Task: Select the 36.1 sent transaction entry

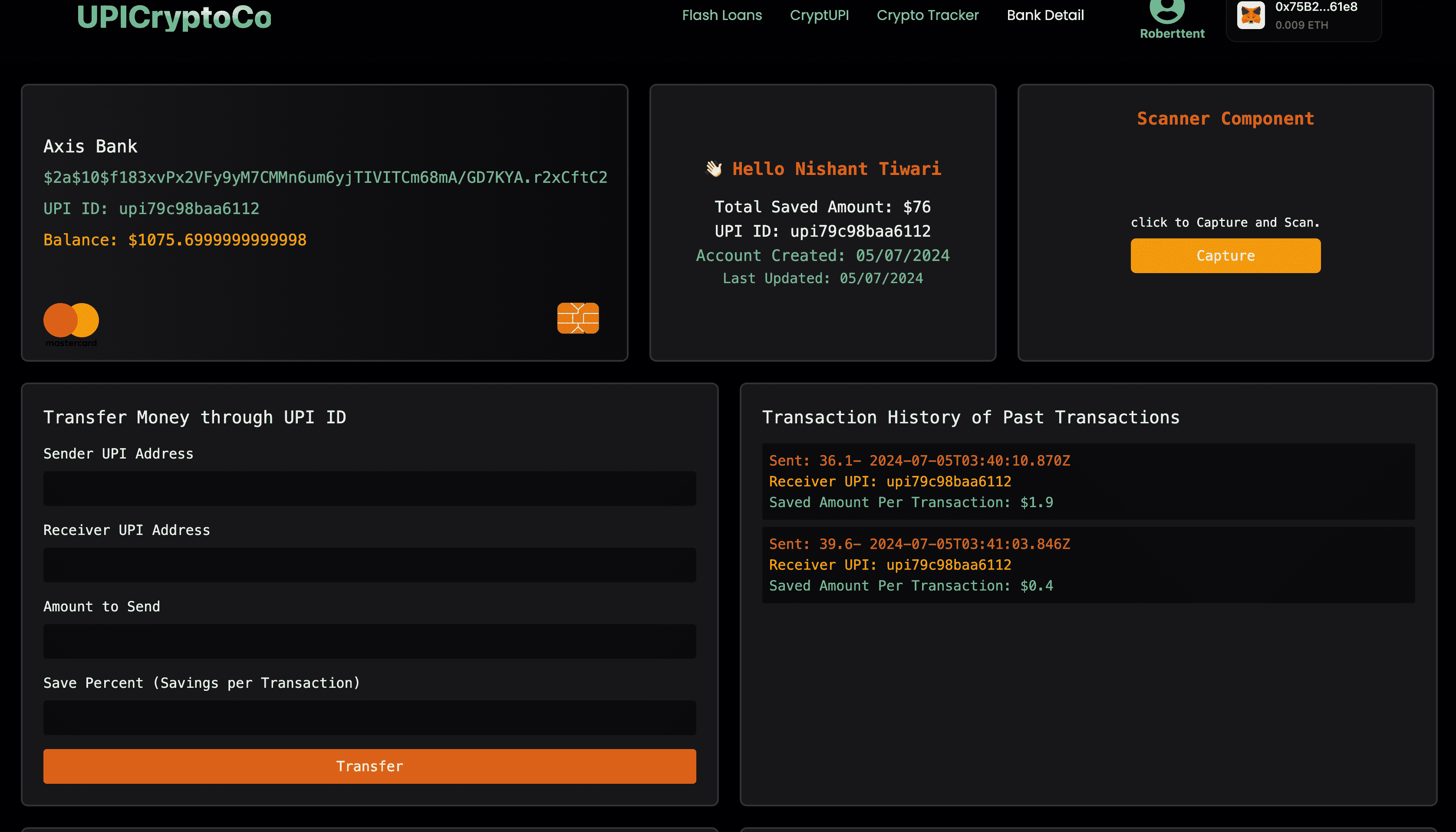Action: point(1087,482)
